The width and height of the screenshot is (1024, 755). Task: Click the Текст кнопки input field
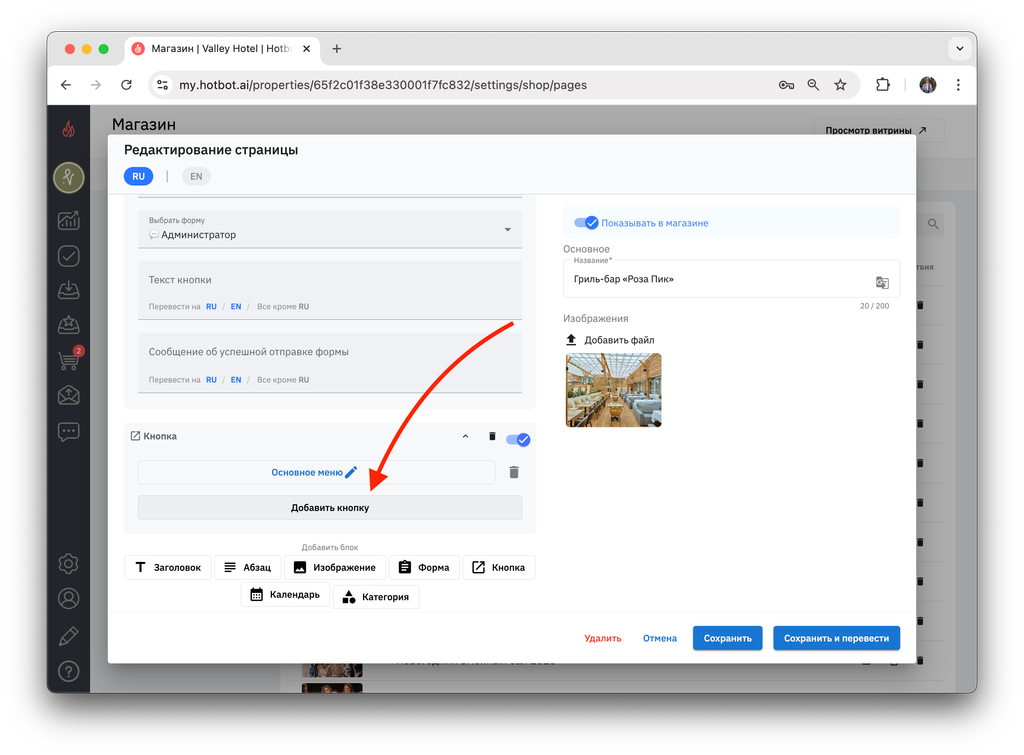pos(330,290)
